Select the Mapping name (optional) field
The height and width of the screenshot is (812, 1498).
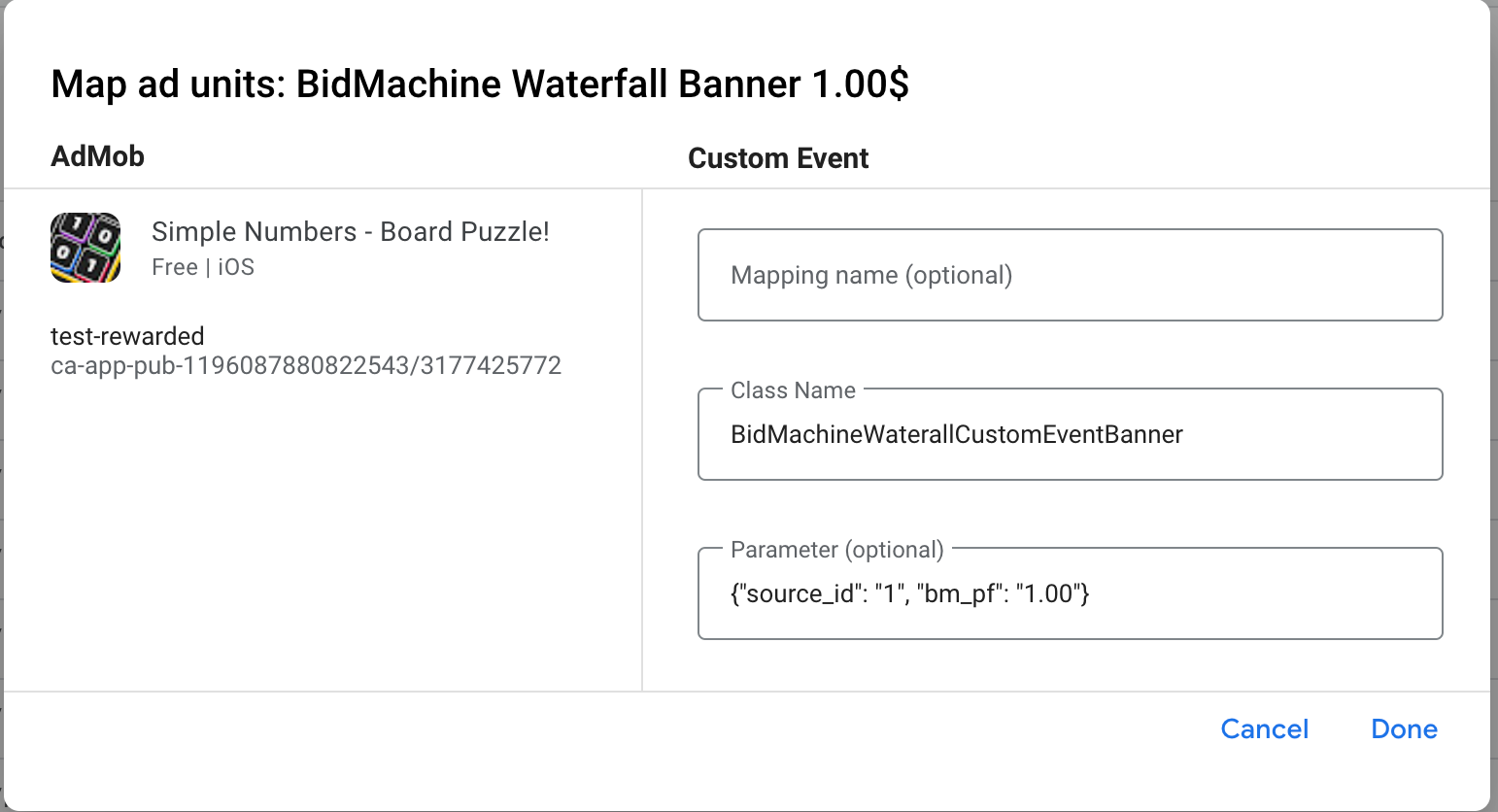pyautogui.click(x=1071, y=275)
